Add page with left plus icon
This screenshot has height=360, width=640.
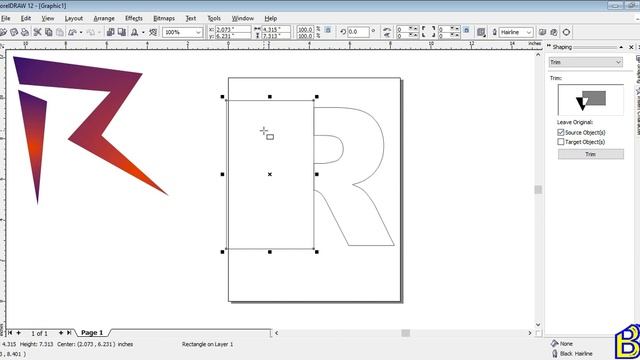click(x=18, y=333)
